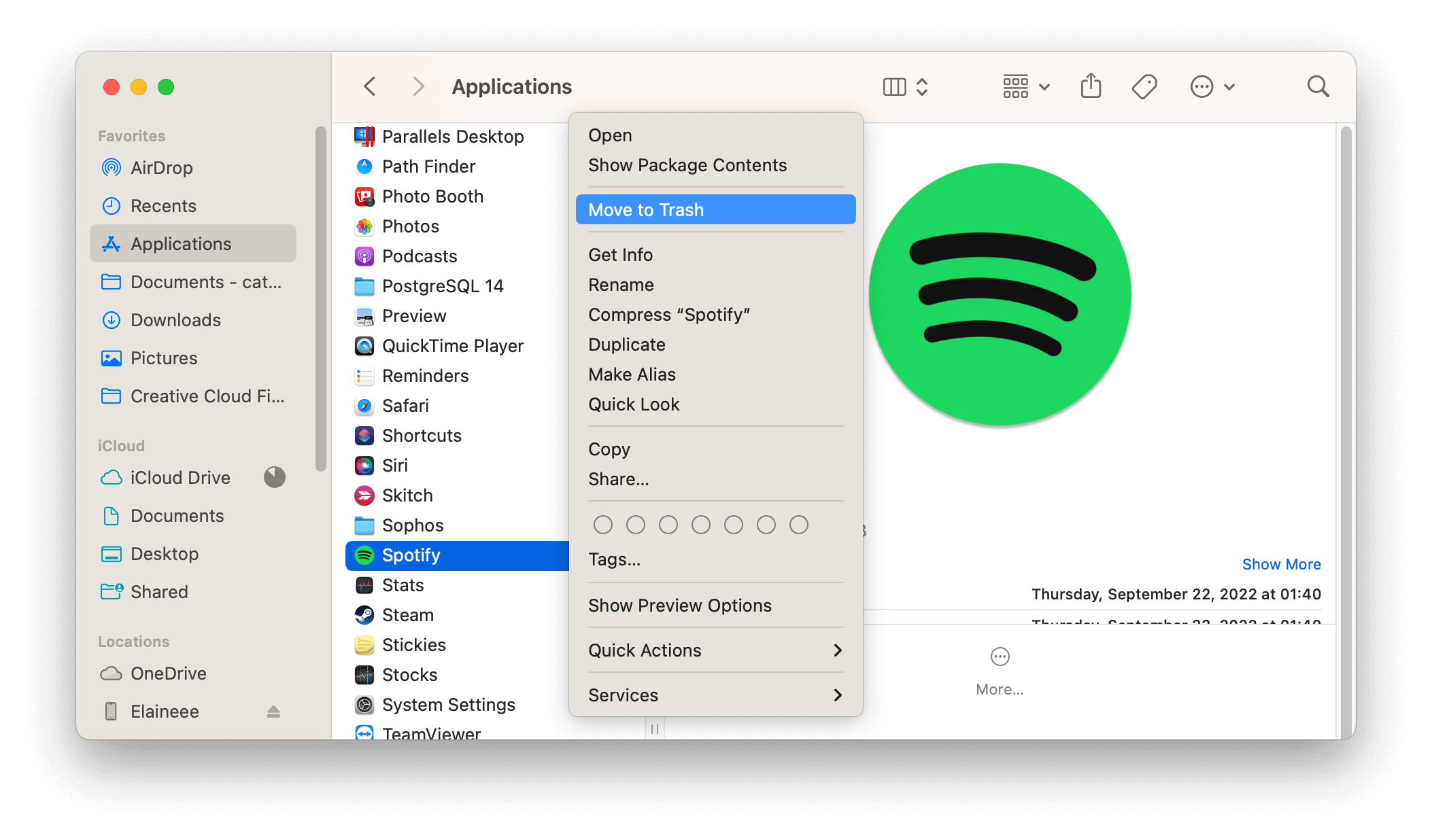1432x840 pixels.
Task: Click the Skitch app icon
Action: point(364,495)
